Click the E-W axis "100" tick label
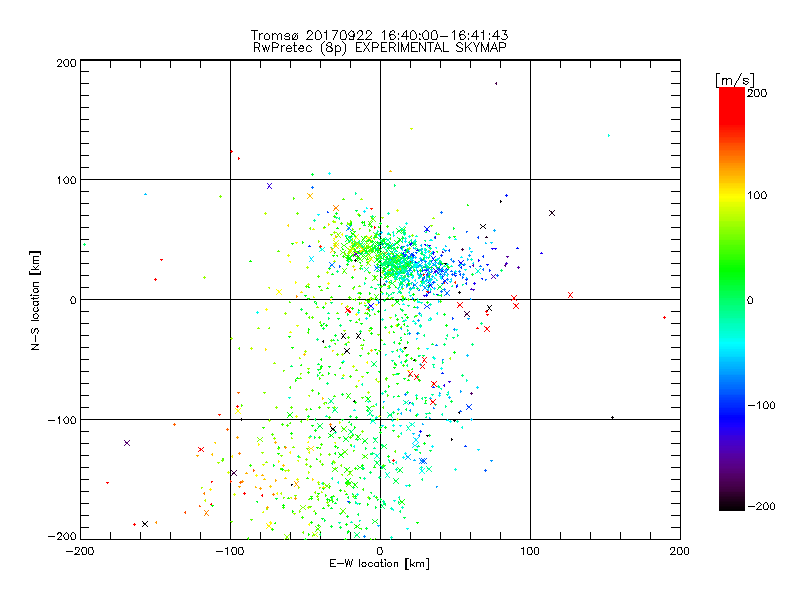The height and width of the screenshot is (600, 800). [x=530, y=551]
